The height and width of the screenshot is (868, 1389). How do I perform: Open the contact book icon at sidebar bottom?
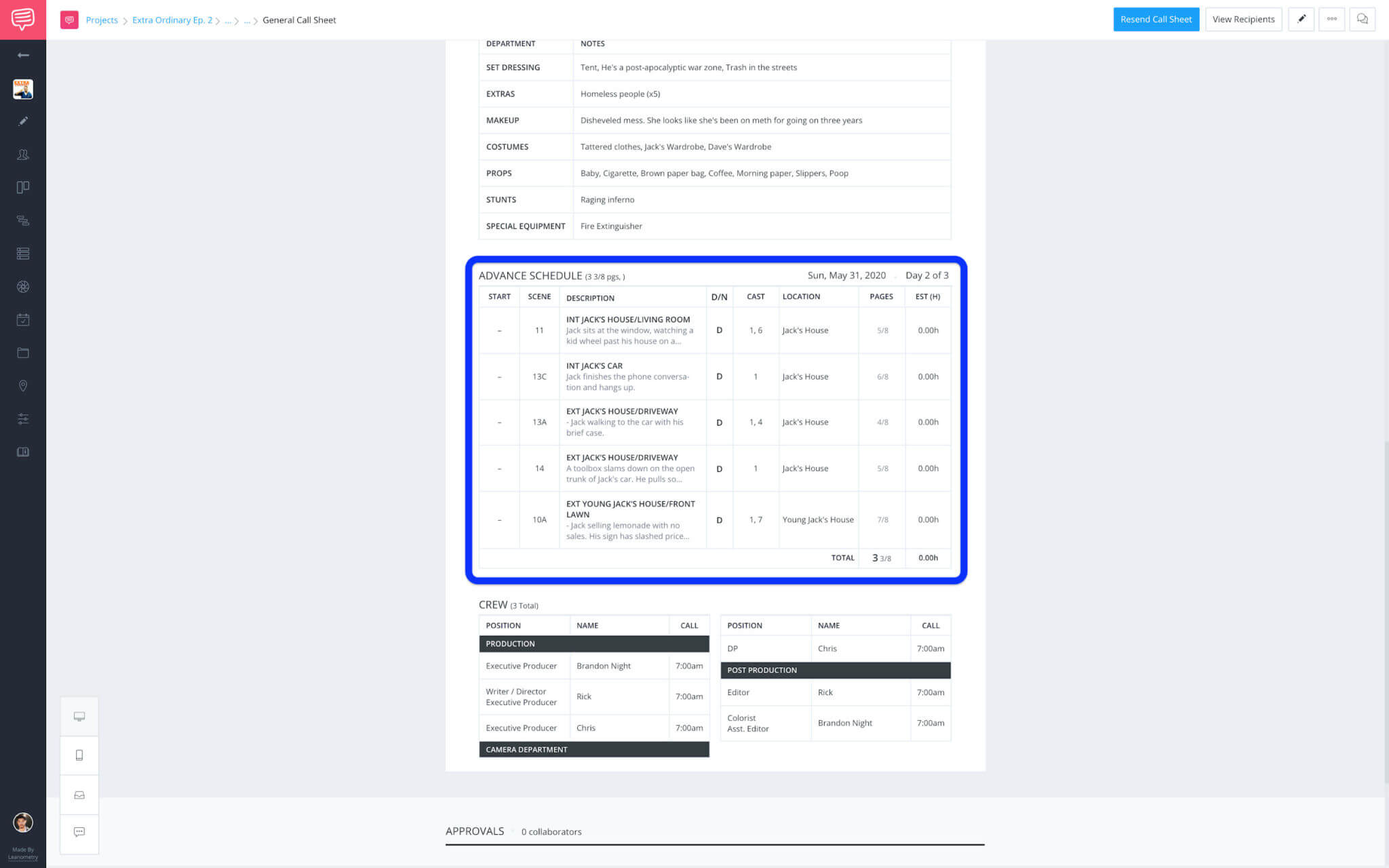point(23,451)
